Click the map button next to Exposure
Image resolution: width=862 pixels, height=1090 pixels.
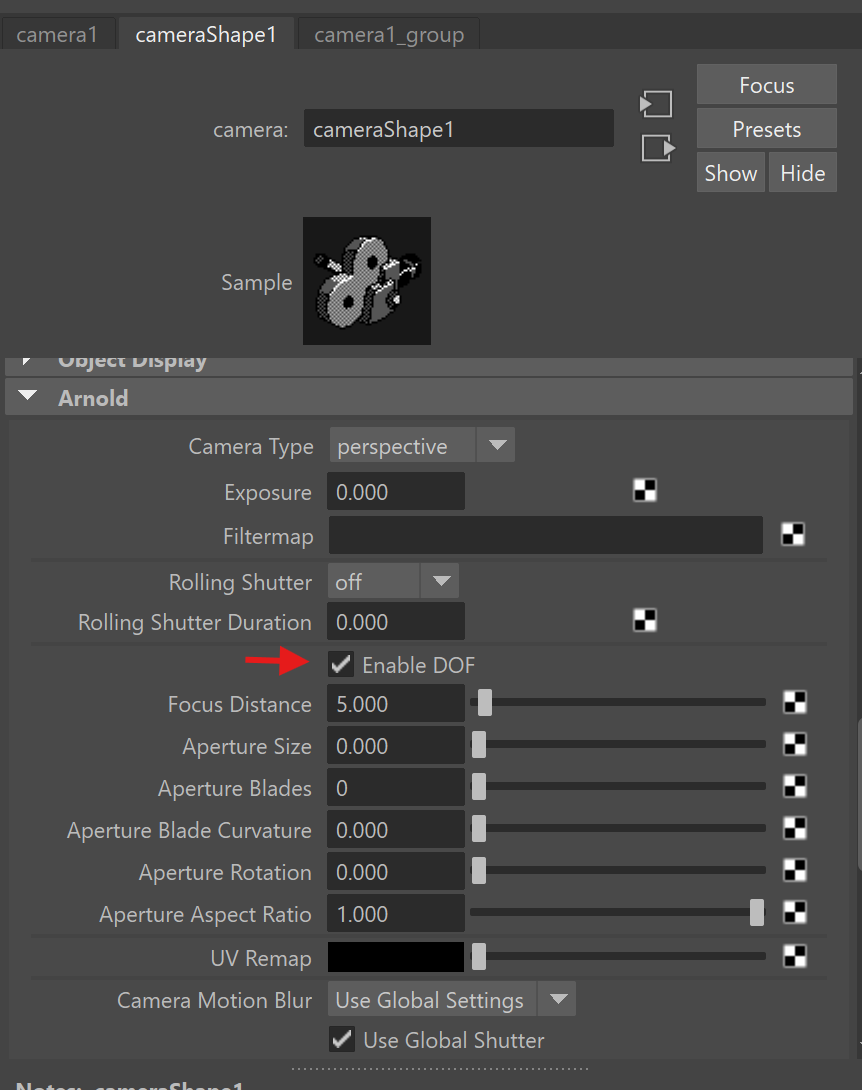(645, 490)
